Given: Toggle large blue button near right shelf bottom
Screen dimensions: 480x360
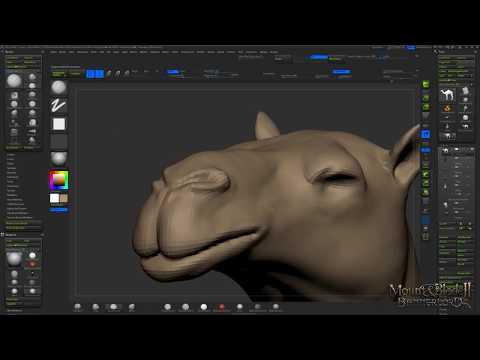Looking at the screenshot, I should (426, 220).
